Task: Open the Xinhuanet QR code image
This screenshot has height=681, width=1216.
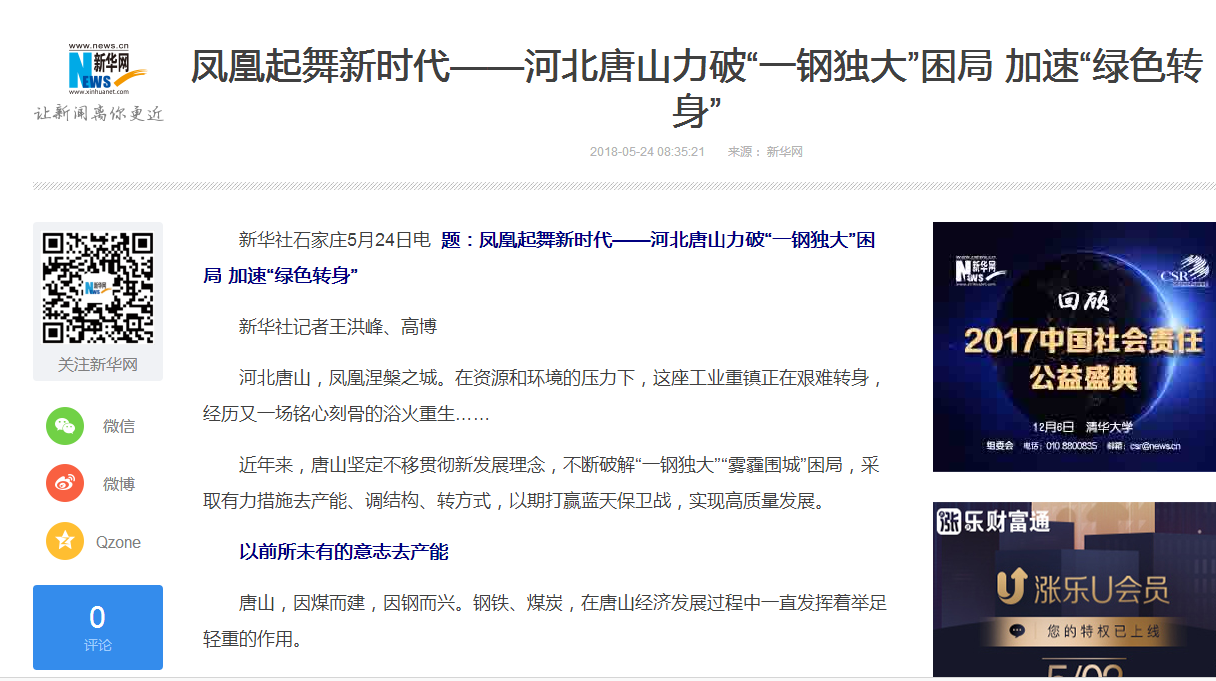Action: click(x=98, y=287)
